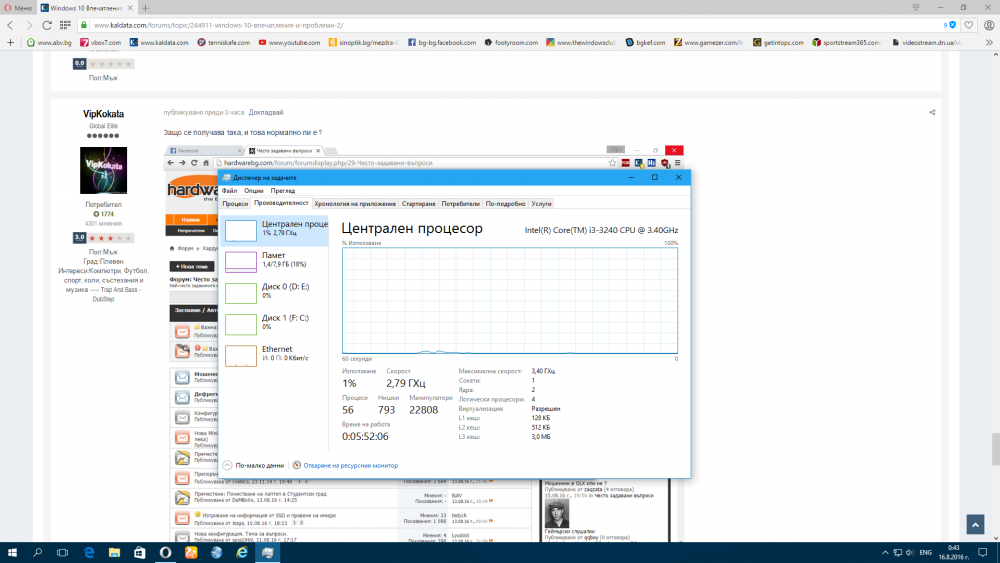Image resolution: width=1000 pixels, height=563 pixels.
Task: Add bookmark with plus on bookmarks bar
Action: [10, 42]
